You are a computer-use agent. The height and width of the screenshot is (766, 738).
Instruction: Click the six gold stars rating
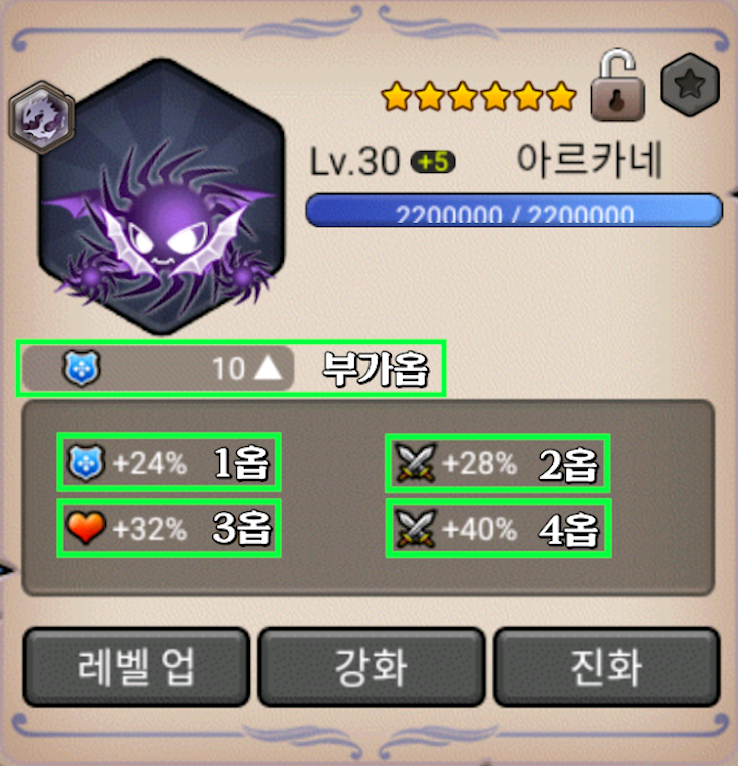click(479, 96)
